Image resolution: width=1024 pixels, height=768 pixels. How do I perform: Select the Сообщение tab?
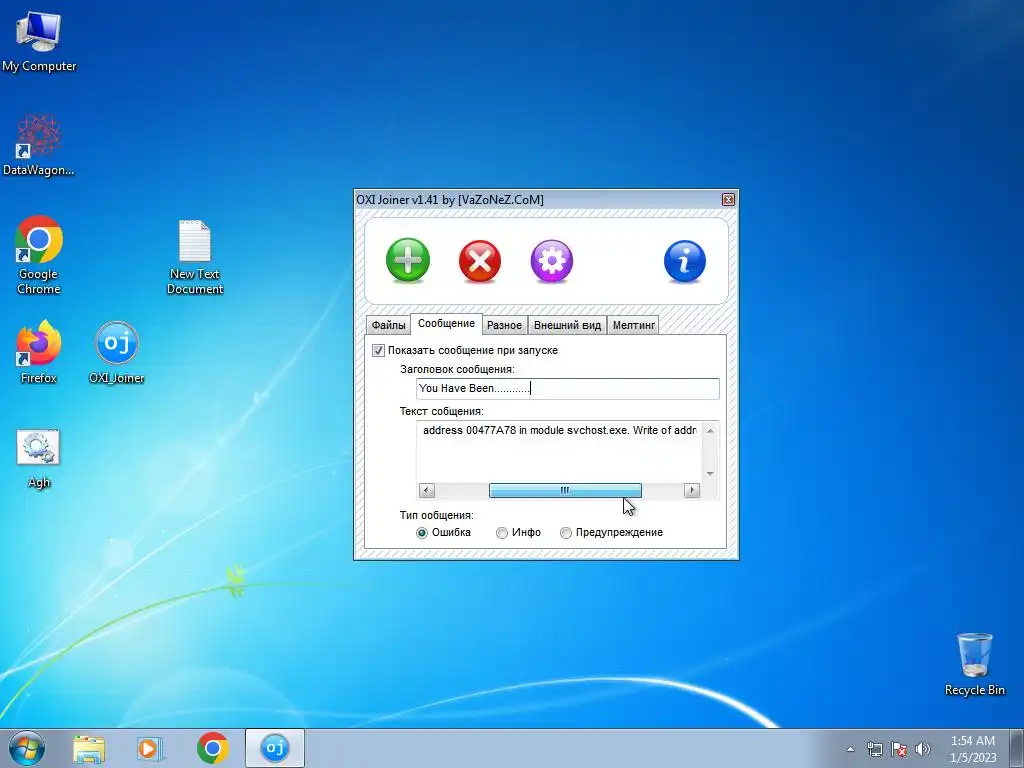(x=447, y=324)
